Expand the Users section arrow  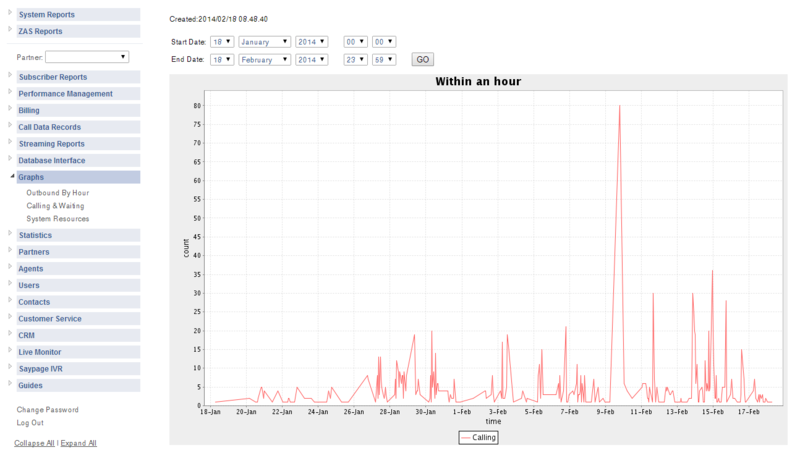(10, 283)
